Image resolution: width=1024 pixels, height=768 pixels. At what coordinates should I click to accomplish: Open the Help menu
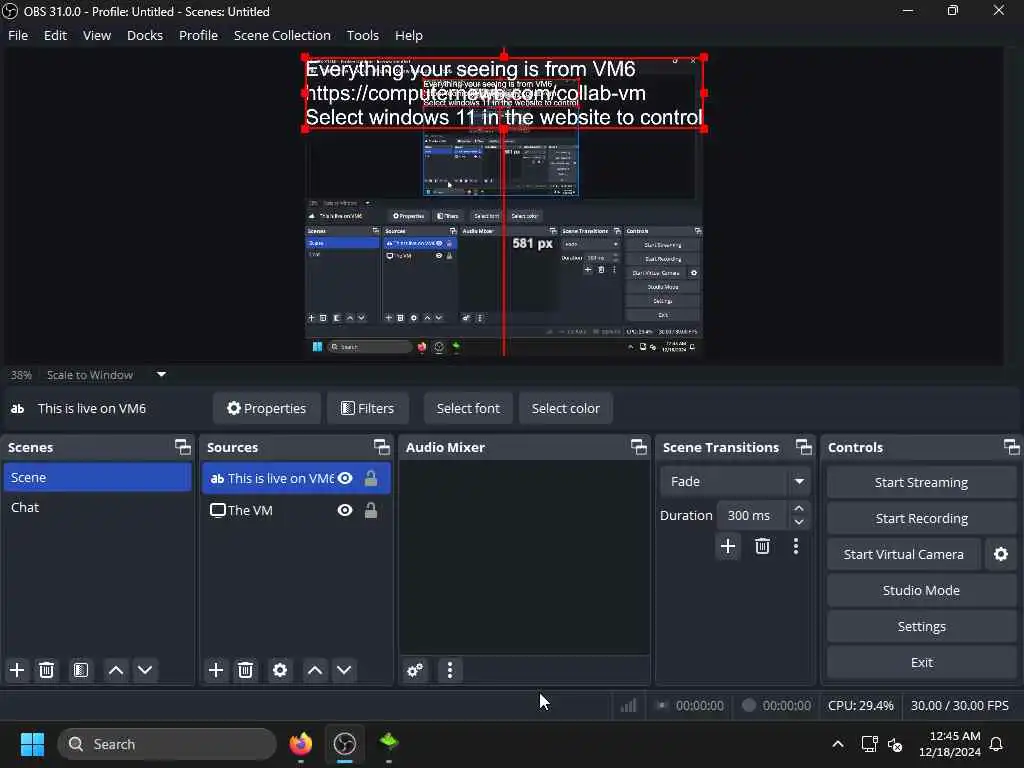409,35
